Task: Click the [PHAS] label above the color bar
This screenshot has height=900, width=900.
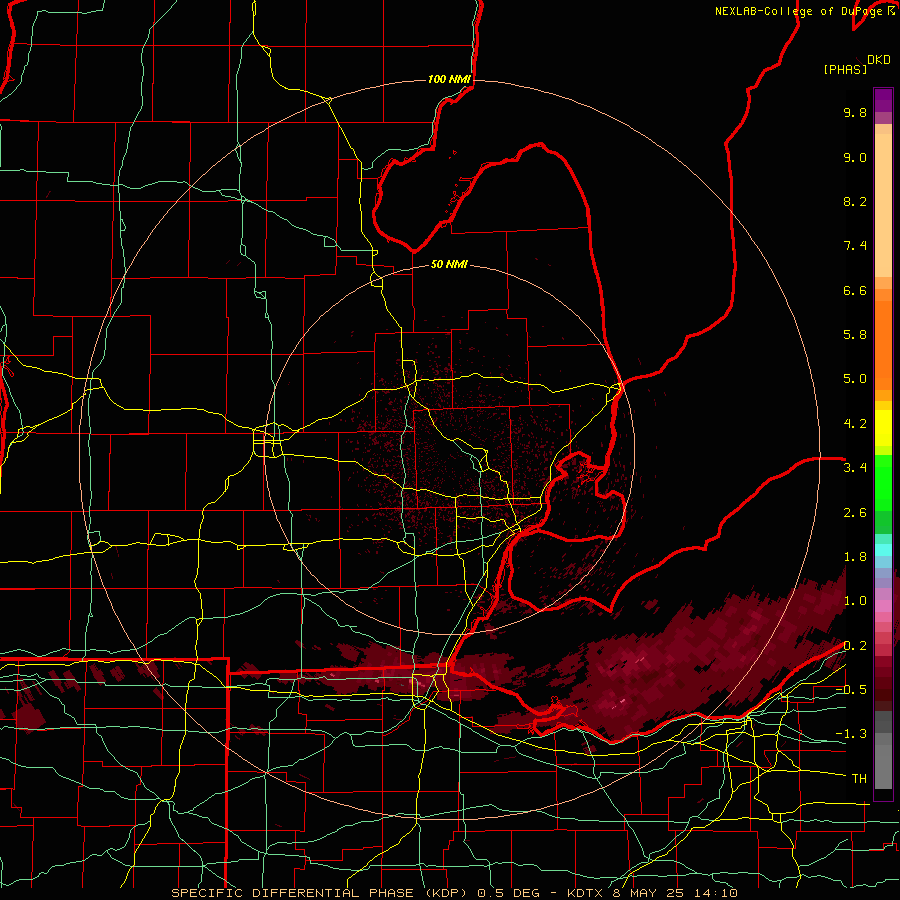Action: tap(845, 69)
